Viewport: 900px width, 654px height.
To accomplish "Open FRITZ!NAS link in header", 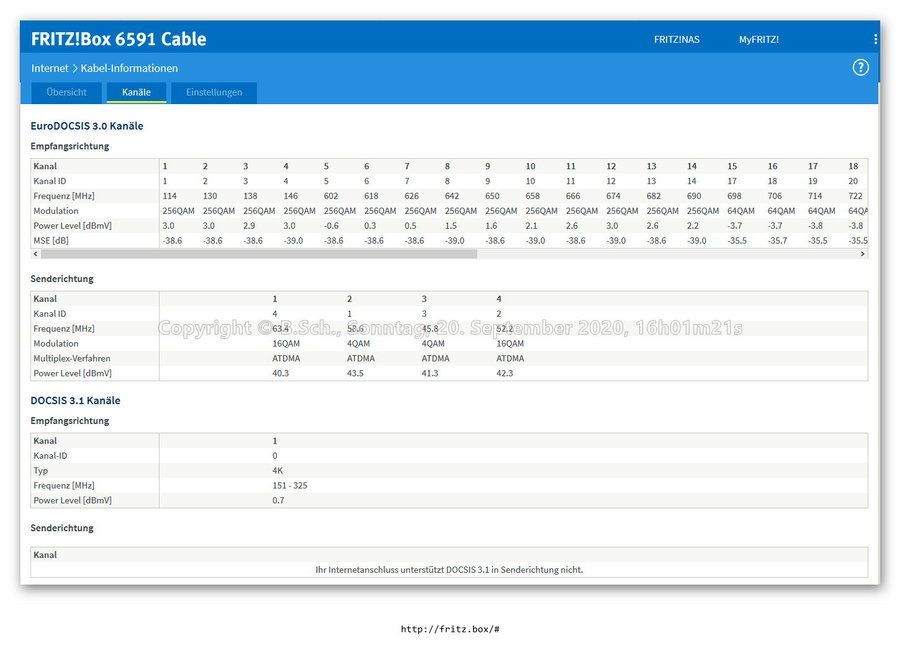I will [x=677, y=40].
